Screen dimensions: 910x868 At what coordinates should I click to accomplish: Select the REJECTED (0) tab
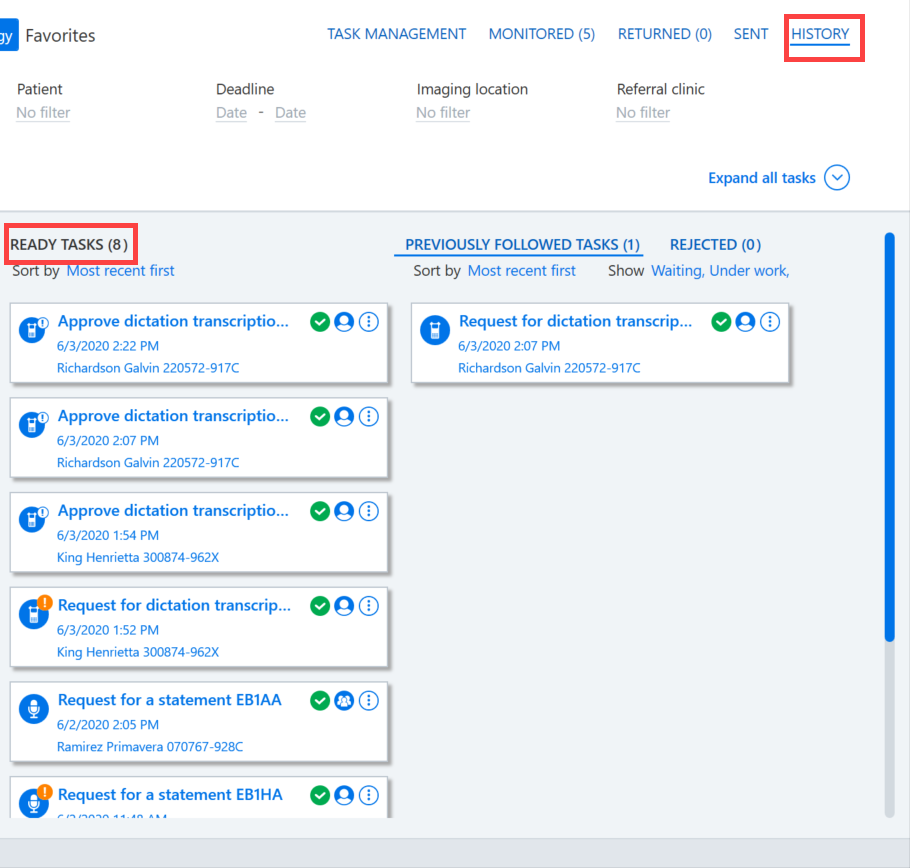(x=715, y=245)
